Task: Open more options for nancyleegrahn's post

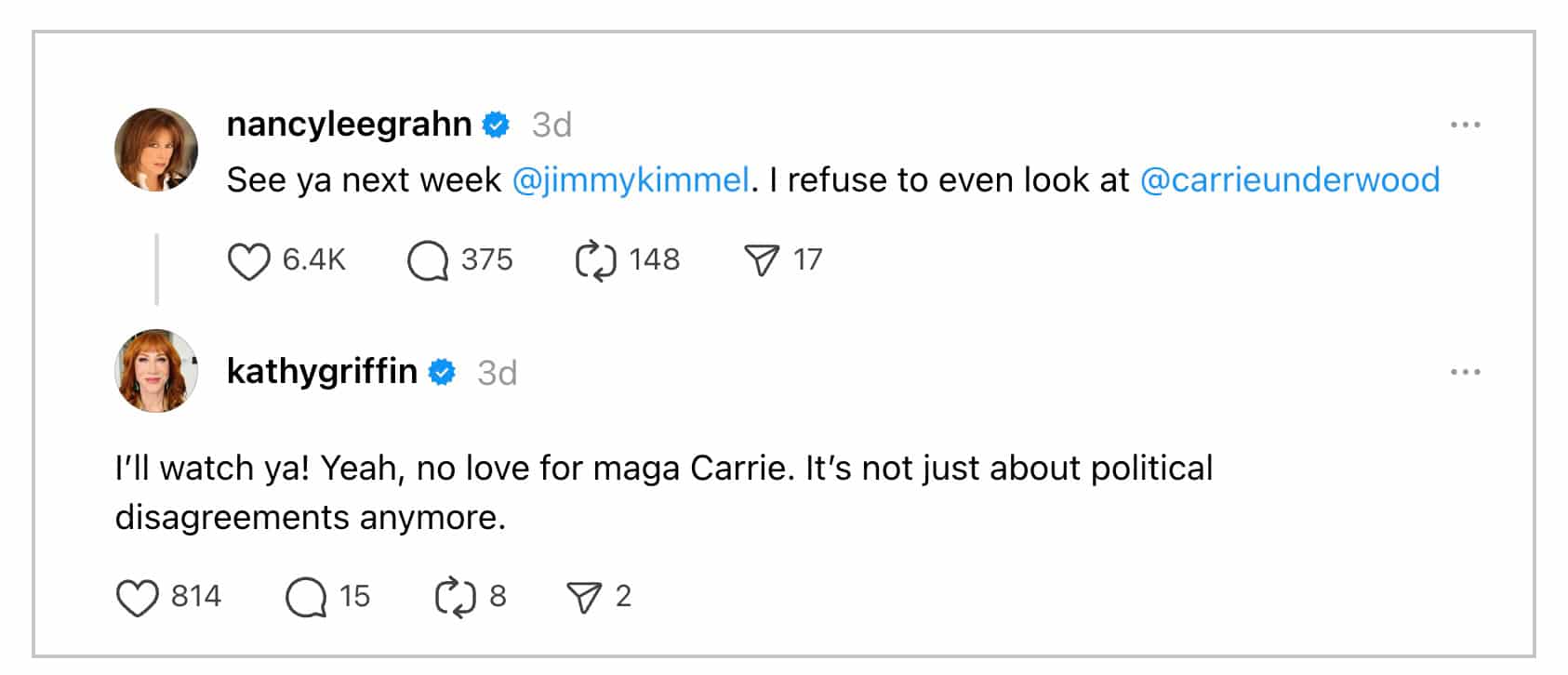Action: pyautogui.click(x=1465, y=125)
